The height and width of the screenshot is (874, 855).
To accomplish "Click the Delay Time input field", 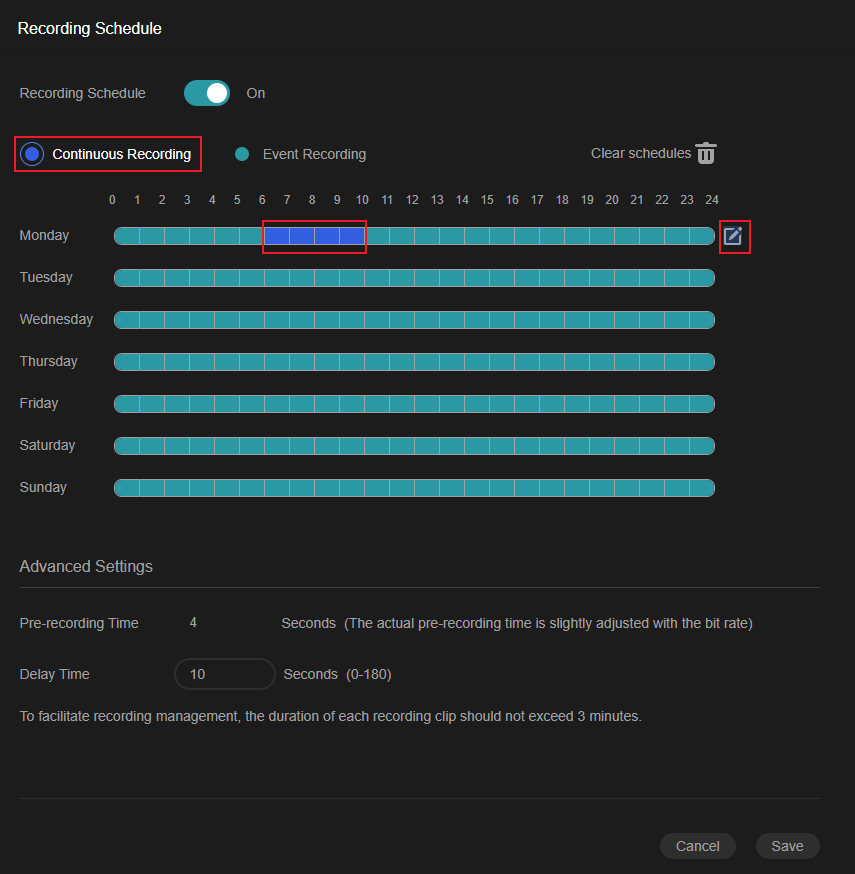I will (225, 674).
